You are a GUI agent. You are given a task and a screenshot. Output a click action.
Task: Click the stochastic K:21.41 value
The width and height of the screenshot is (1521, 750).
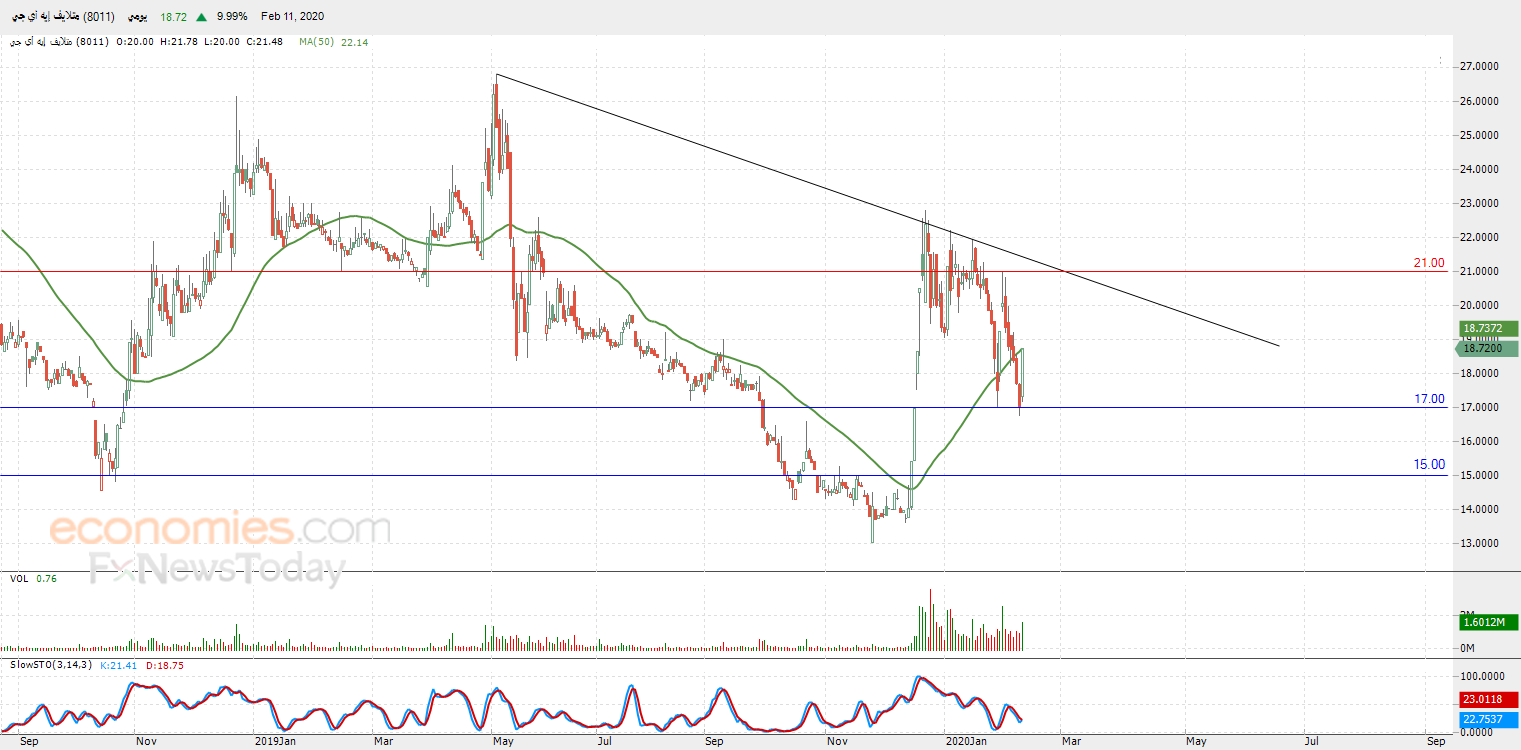(119, 665)
